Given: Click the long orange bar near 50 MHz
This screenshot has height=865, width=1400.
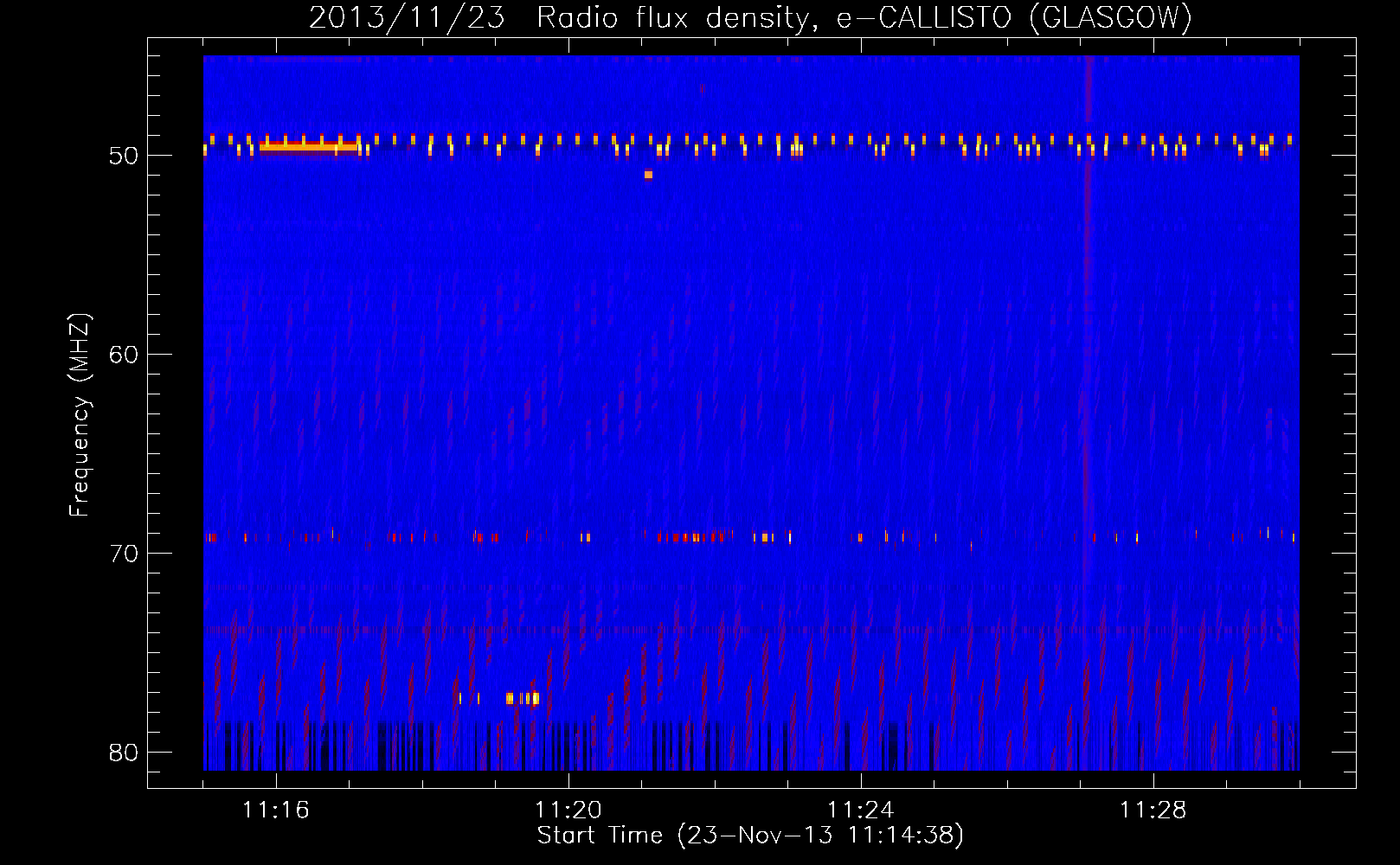Looking at the screenshot, I should click(308, 147).
